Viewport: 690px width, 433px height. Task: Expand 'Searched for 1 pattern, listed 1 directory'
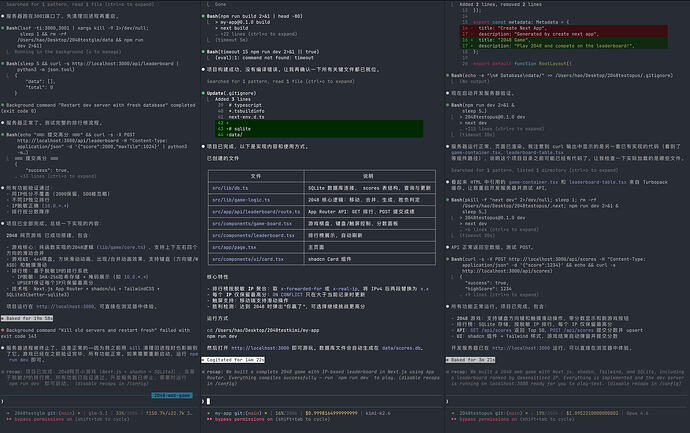(x=534, y=170)
